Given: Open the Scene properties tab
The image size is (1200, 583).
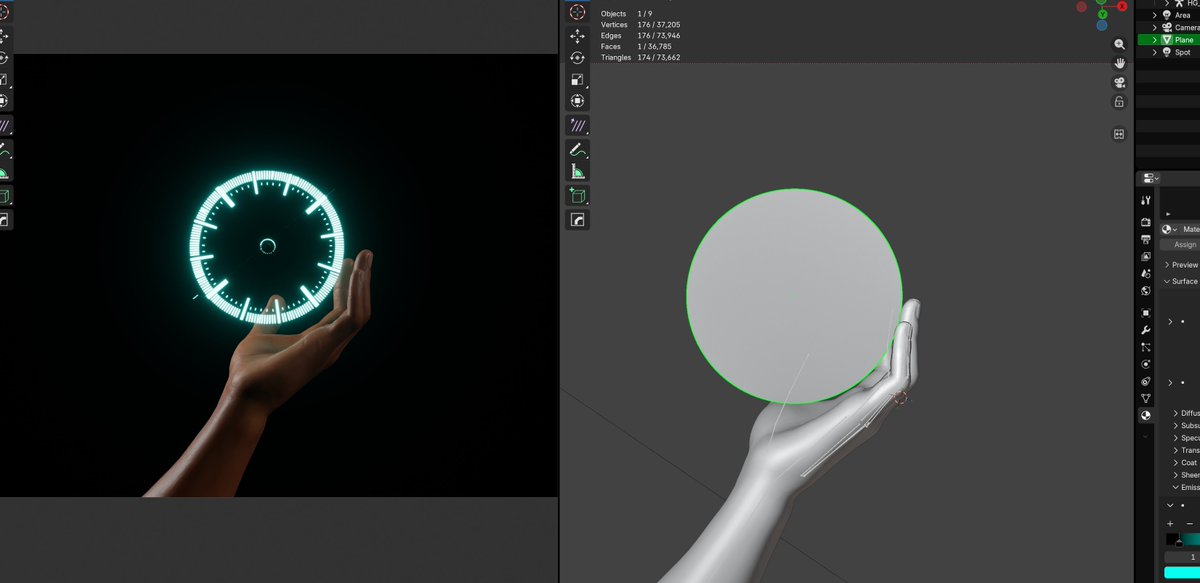Looking at the screenshot, I should [1146, 273].
